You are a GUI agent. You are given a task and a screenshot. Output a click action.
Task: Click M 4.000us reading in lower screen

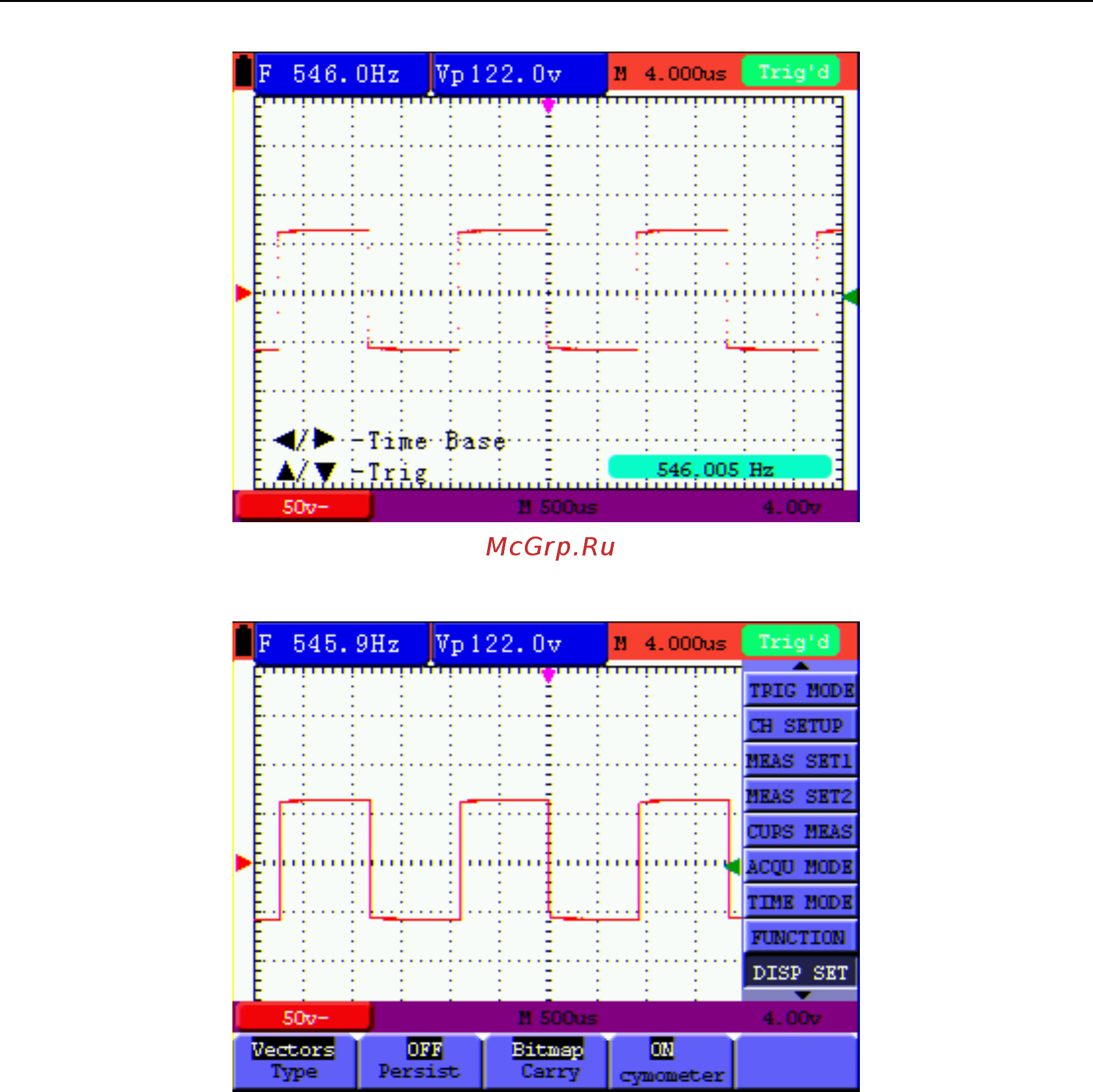coord(671,644)
